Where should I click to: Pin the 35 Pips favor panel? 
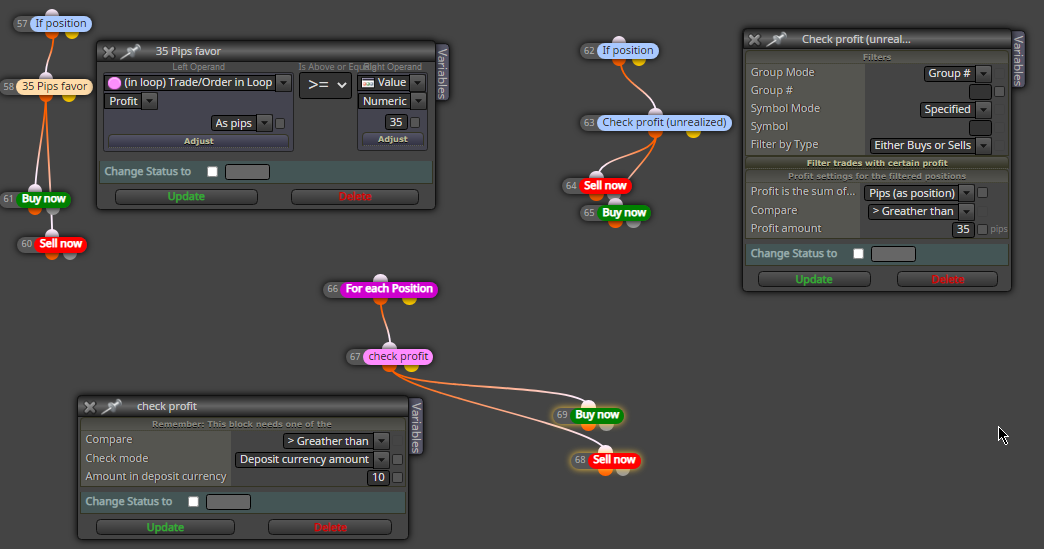(130, 51)
